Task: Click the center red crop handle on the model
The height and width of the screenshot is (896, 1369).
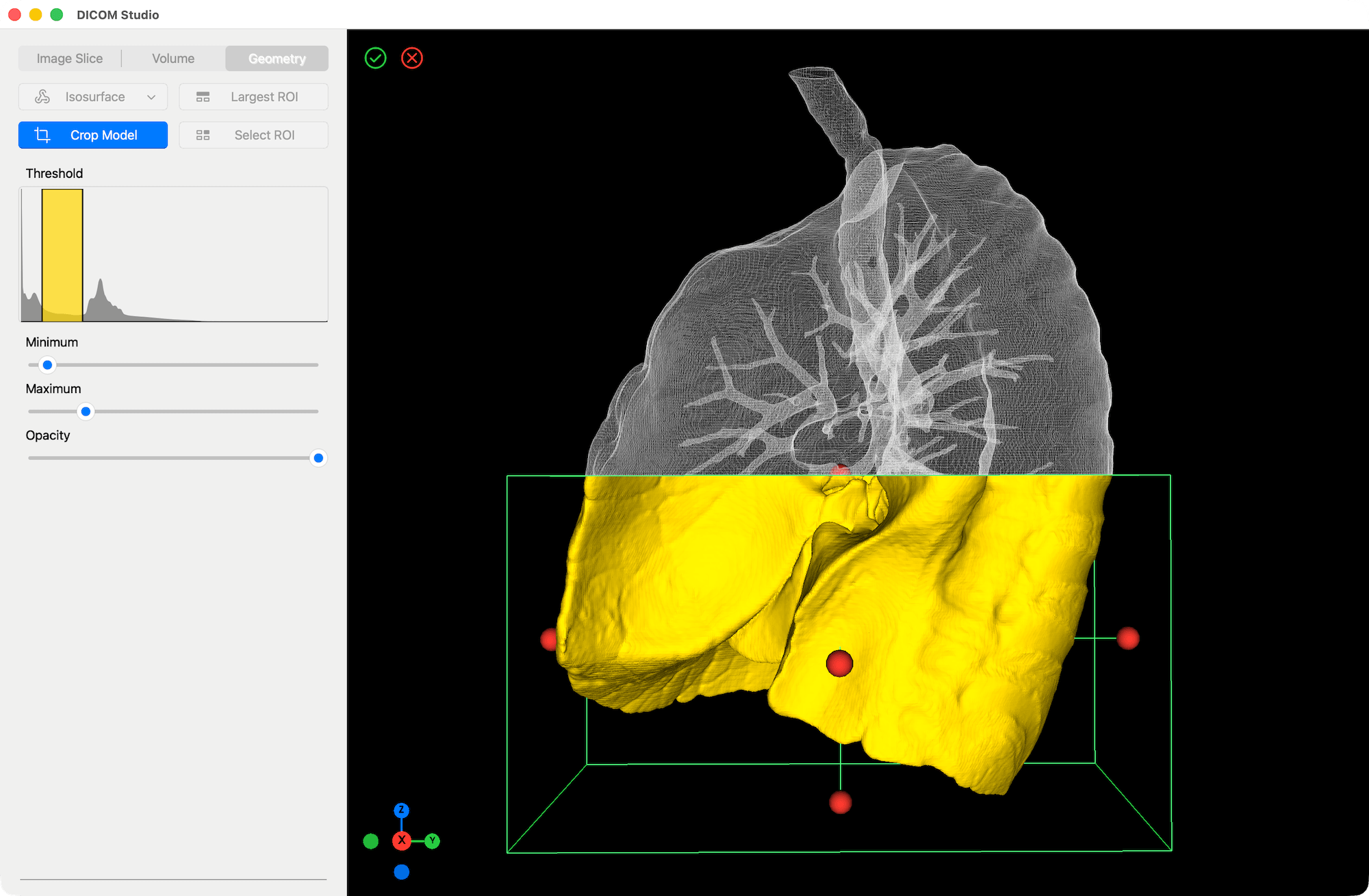Action: [839, 664]
